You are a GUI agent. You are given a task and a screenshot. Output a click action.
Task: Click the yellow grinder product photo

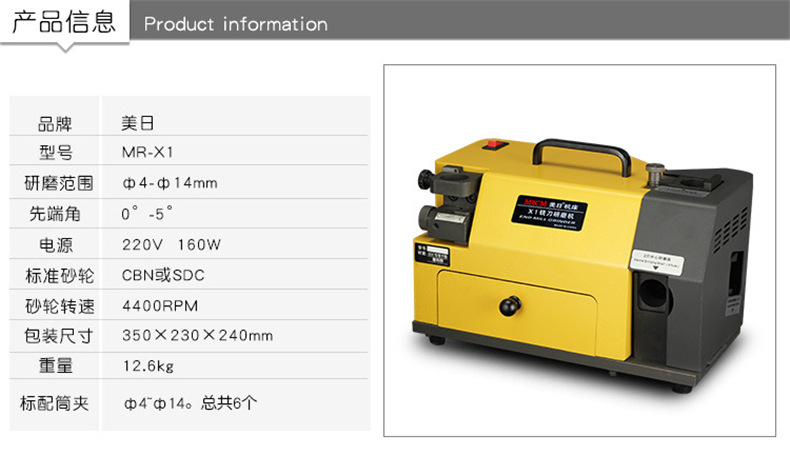tap(579, 250)
